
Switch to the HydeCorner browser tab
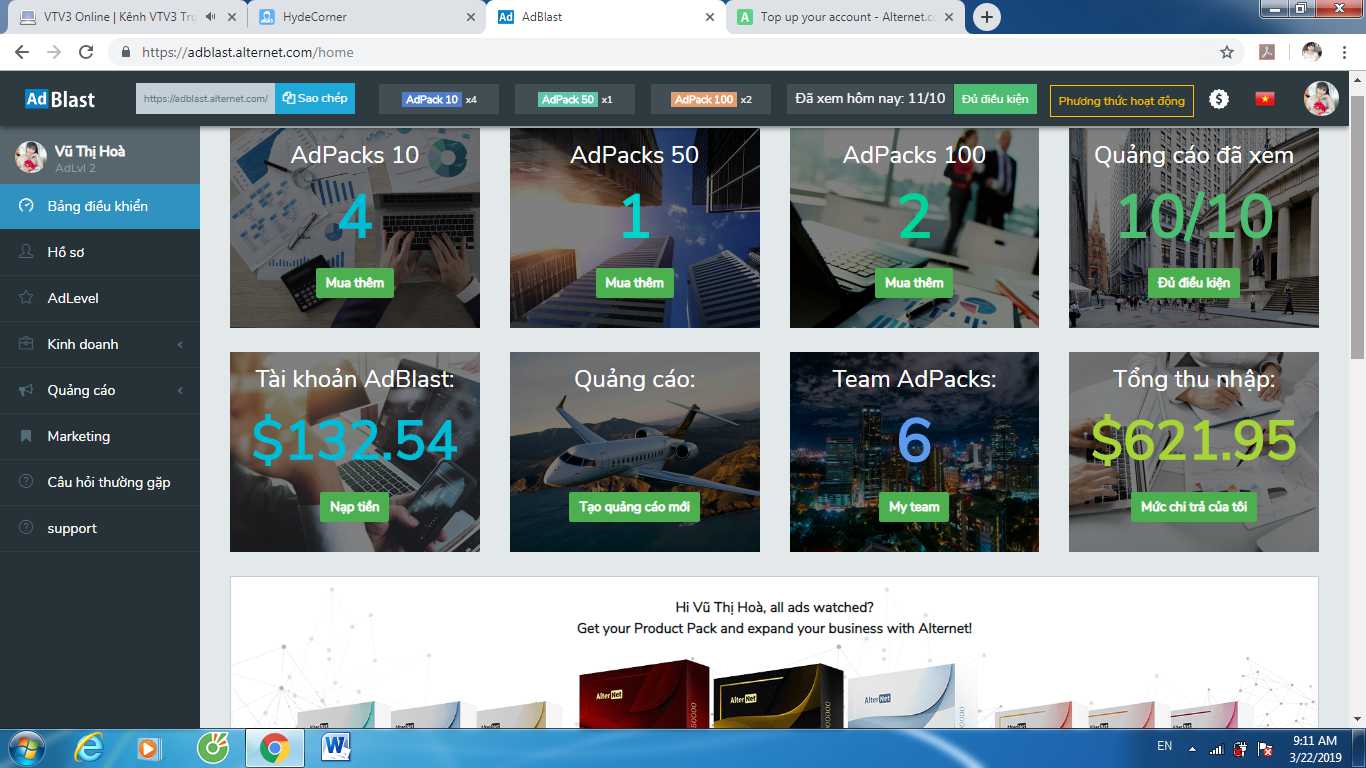click(366, 17)
